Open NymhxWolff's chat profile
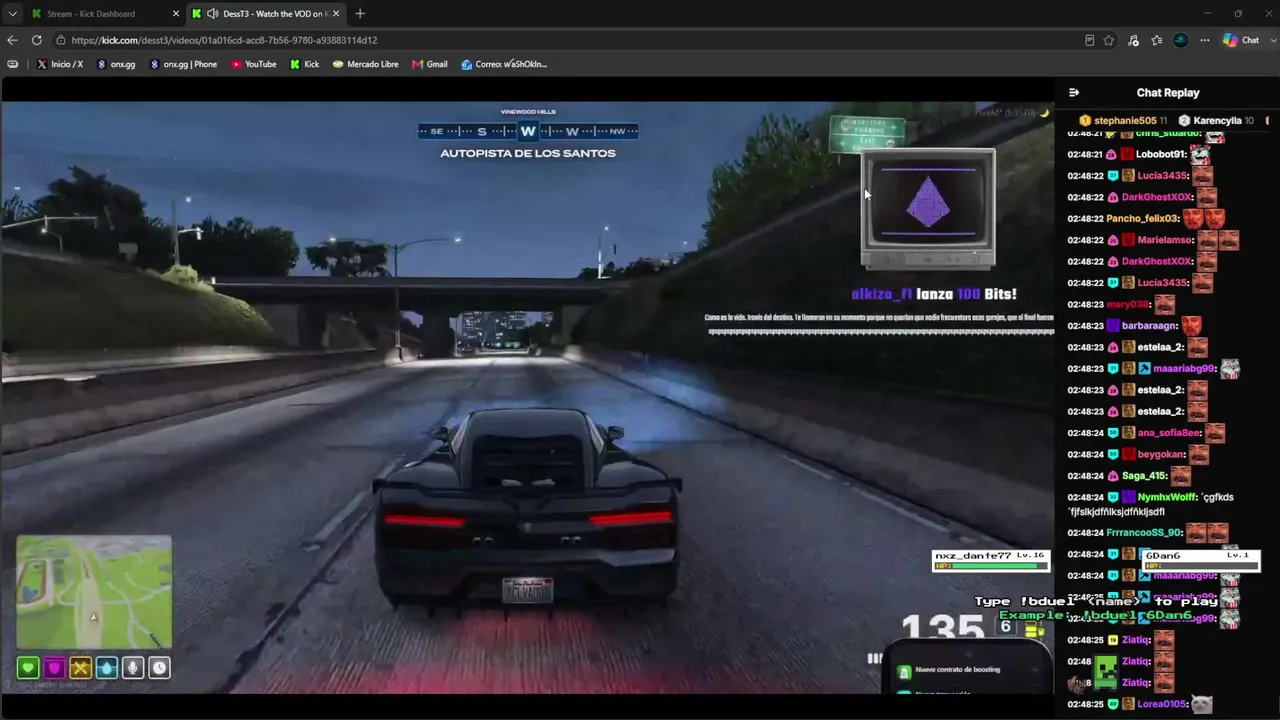The width and height of the screenshot is (1280, 720). point(1165,497)
